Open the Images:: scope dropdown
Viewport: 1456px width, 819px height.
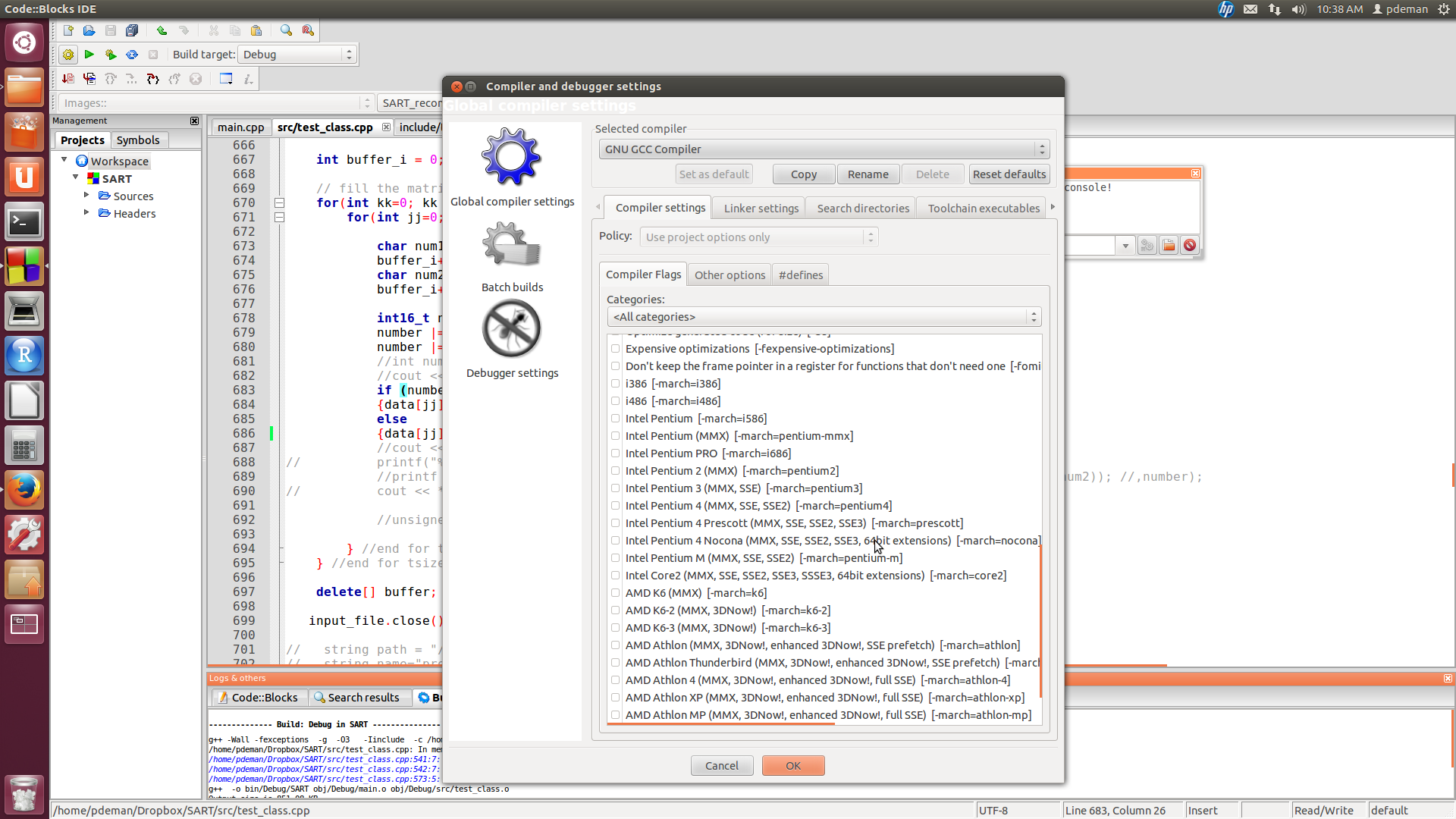coord(215,103)
